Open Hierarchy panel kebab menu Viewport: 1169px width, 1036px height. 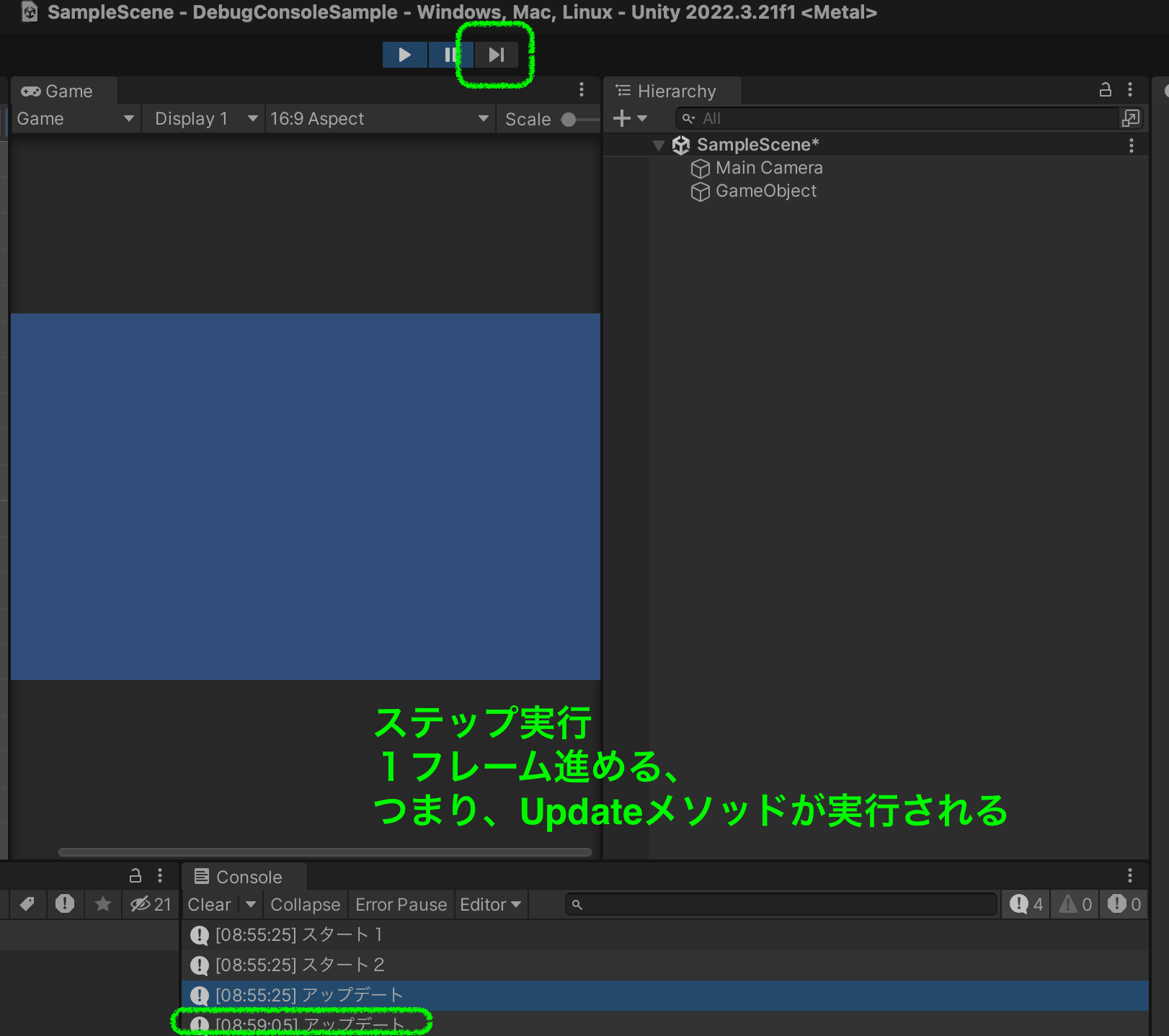tap(1130, 90)
